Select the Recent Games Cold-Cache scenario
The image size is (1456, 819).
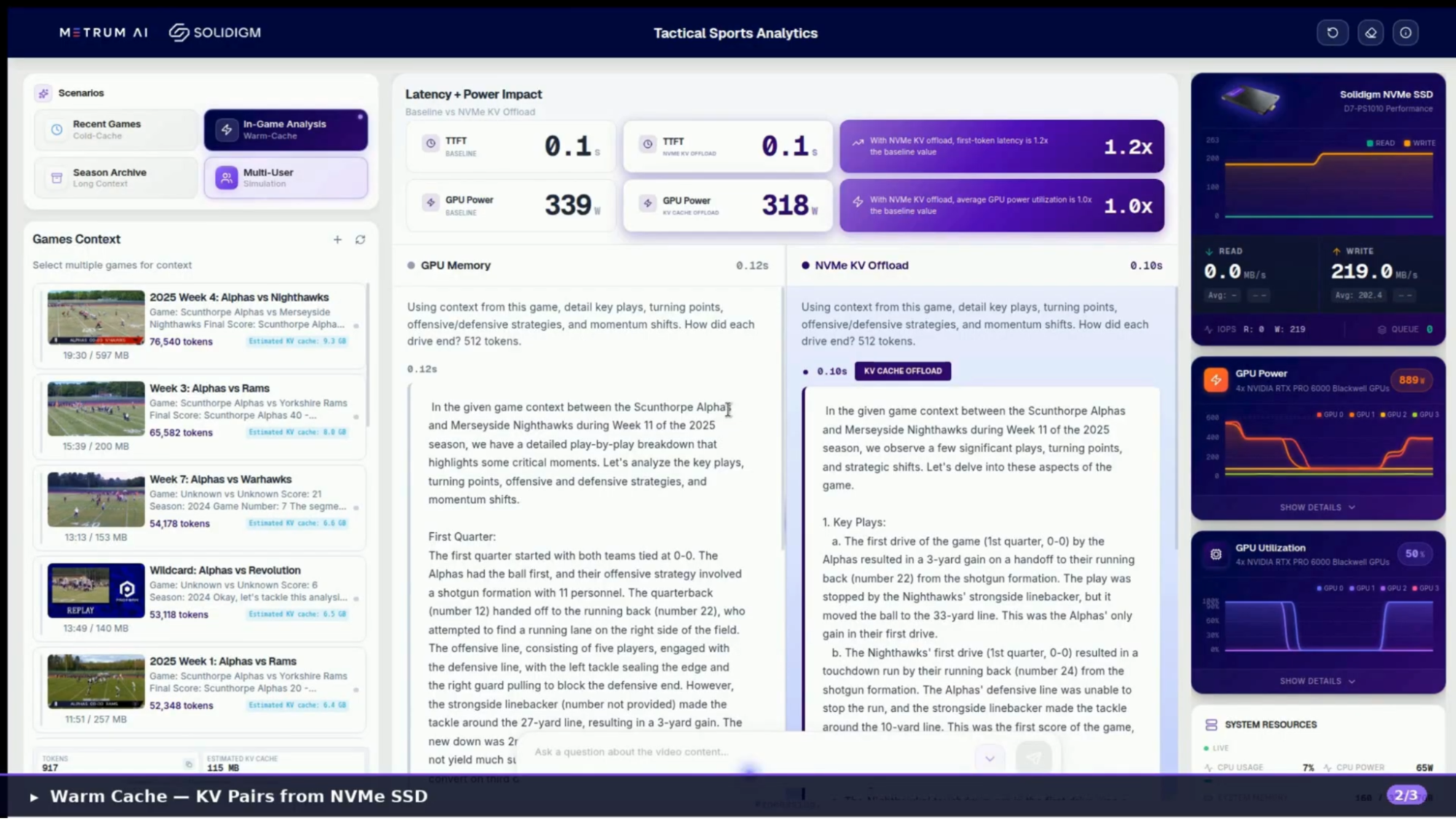116,130
